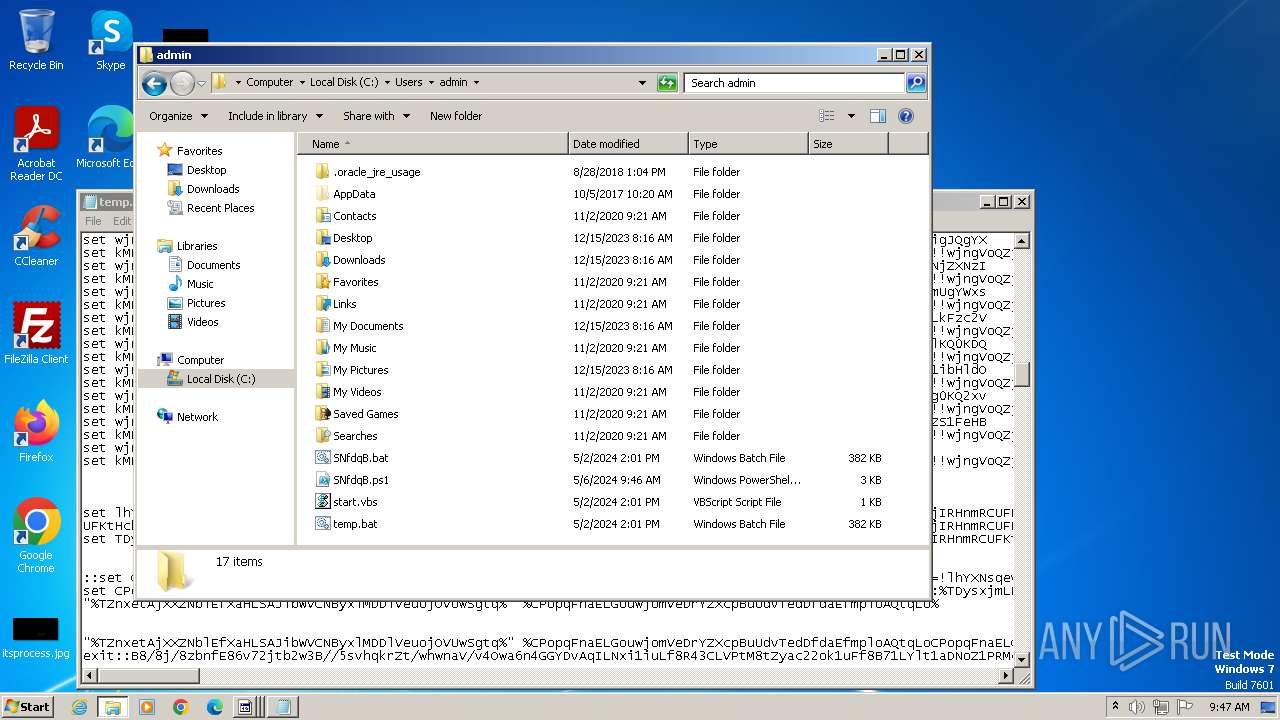1280x720 pixels.
Task: Select the Searches folder
Action: coord(355,436)
